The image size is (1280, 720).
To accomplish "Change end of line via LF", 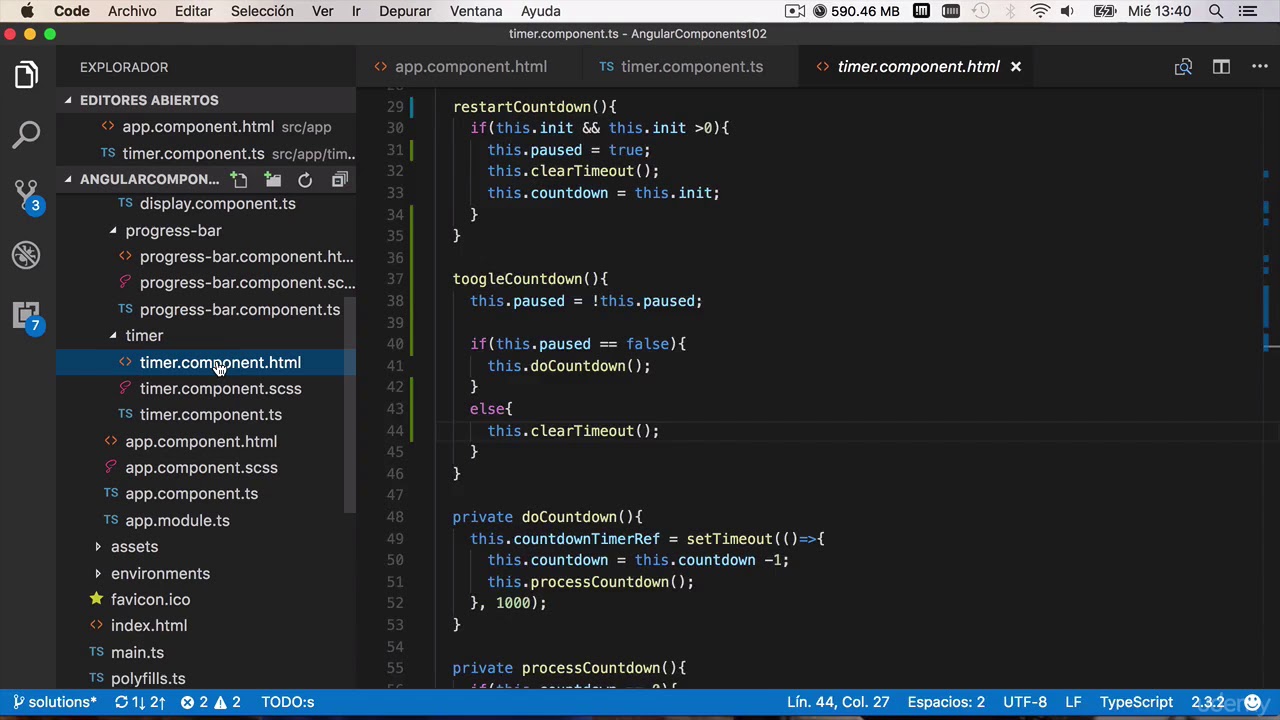I will pos(1073,702).
